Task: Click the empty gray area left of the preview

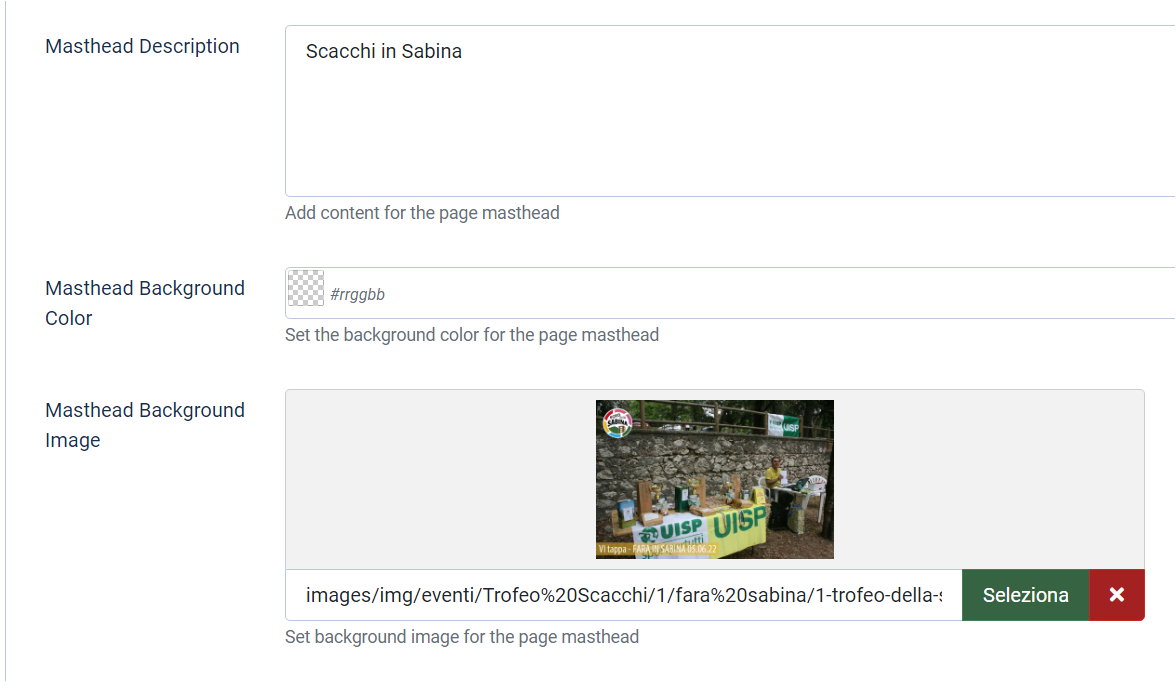Action: (440, 480)
